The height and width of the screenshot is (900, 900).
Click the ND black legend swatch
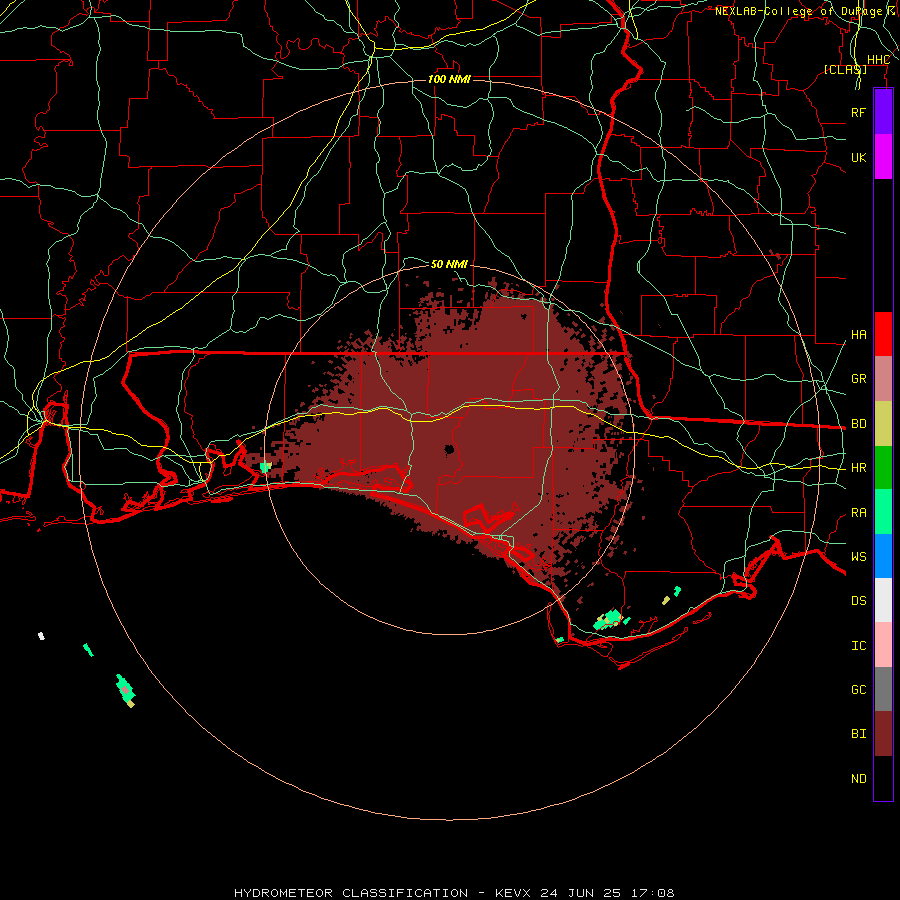tap(883, 778)
